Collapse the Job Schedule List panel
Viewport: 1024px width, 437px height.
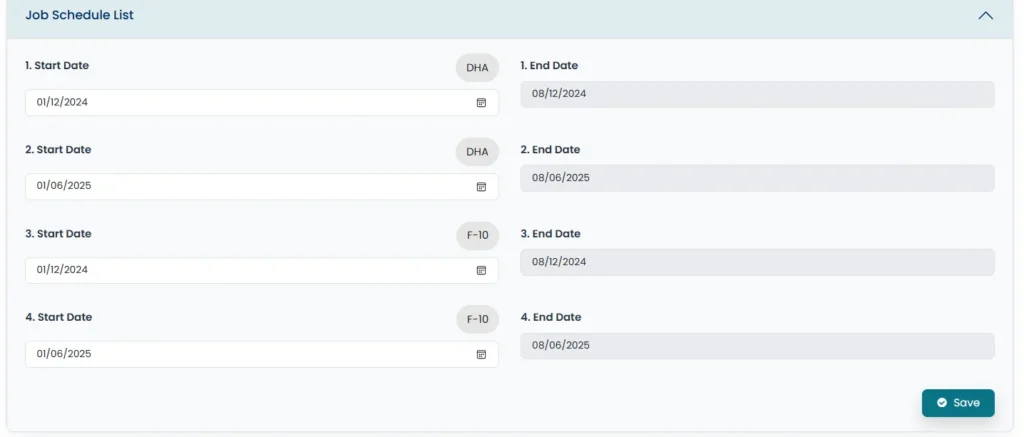(x=985, y=16)
